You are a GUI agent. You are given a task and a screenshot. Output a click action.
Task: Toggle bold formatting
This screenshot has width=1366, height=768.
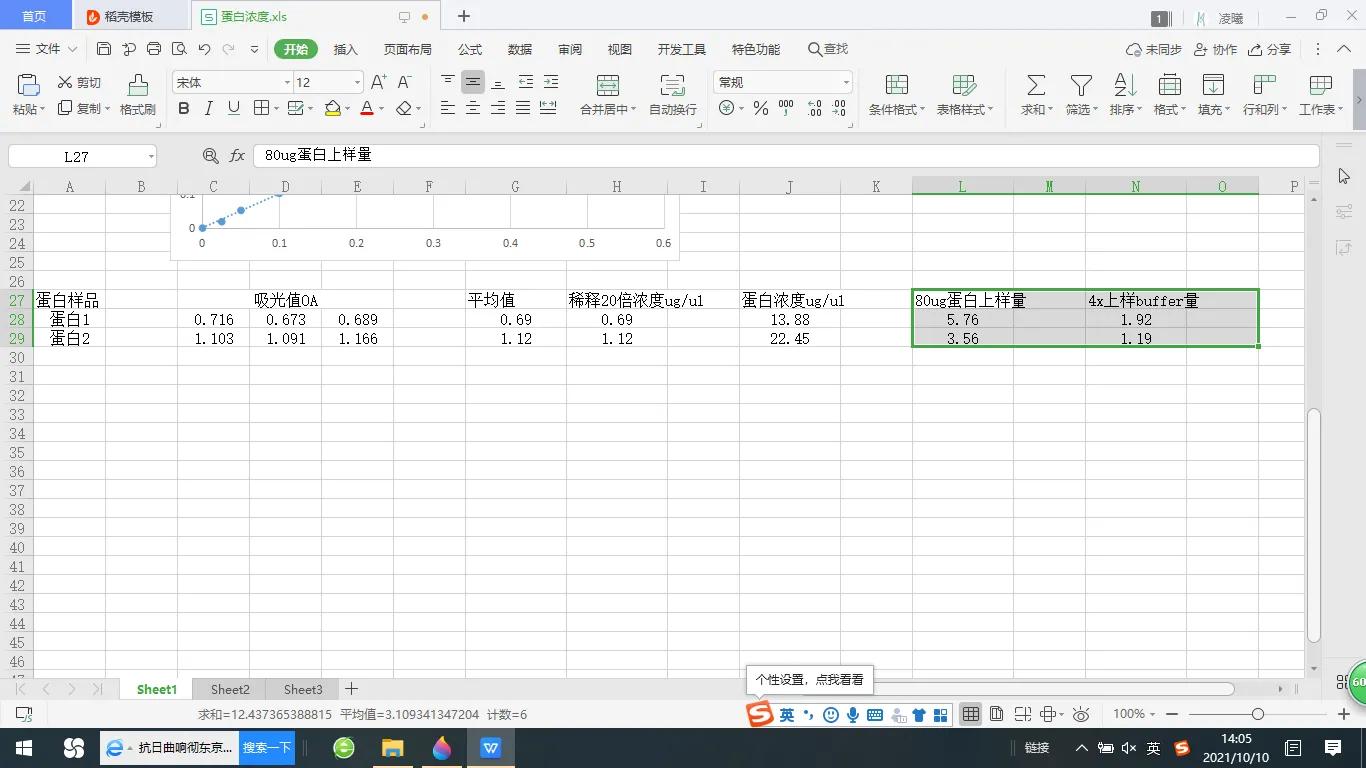(x=183, y=108)
